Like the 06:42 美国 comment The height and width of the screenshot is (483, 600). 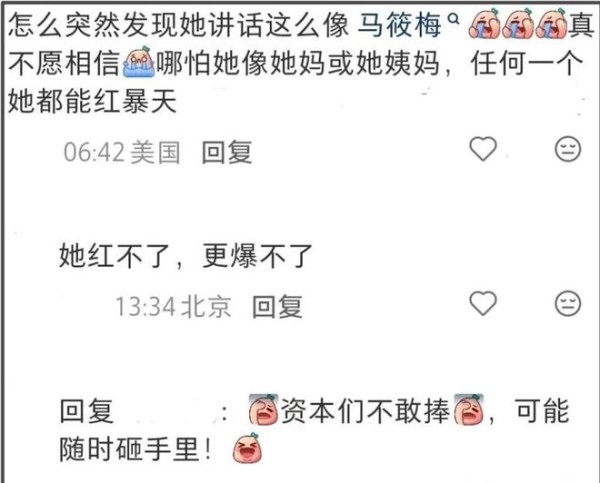pyautogui.click(x=483, y=149)
